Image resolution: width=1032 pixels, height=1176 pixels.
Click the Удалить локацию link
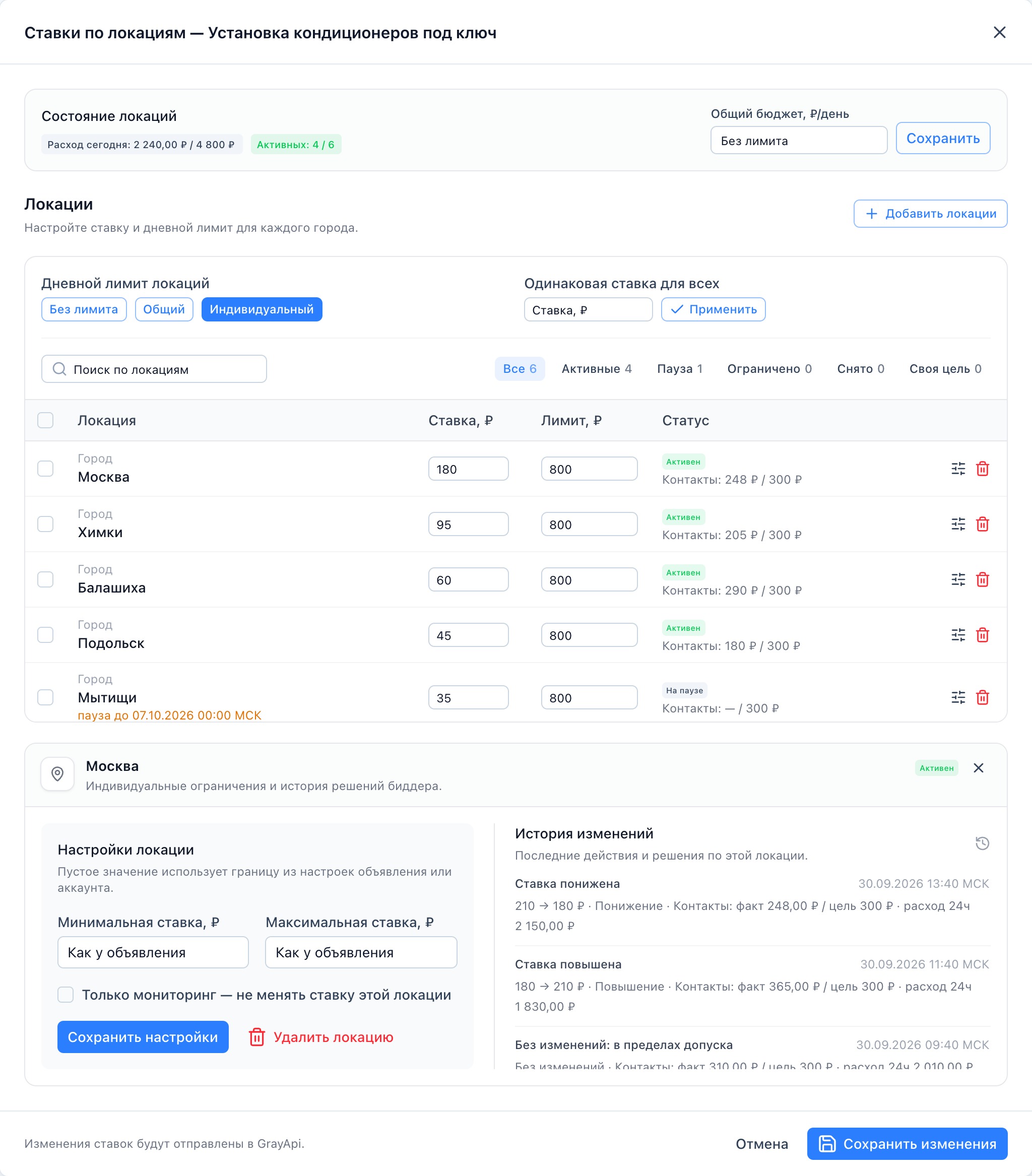pyautogui.click(x=321, y=1037)
